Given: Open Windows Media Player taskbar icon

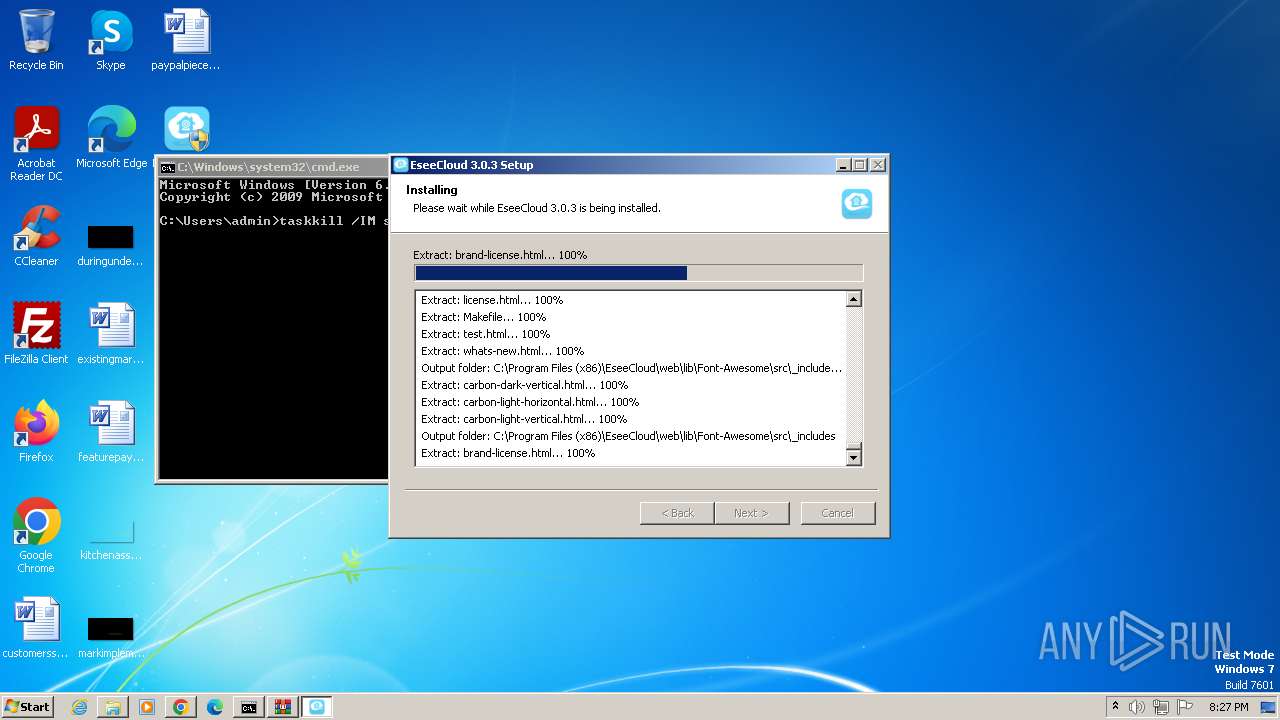Looking at the screenshot, I should click(147, 707).
